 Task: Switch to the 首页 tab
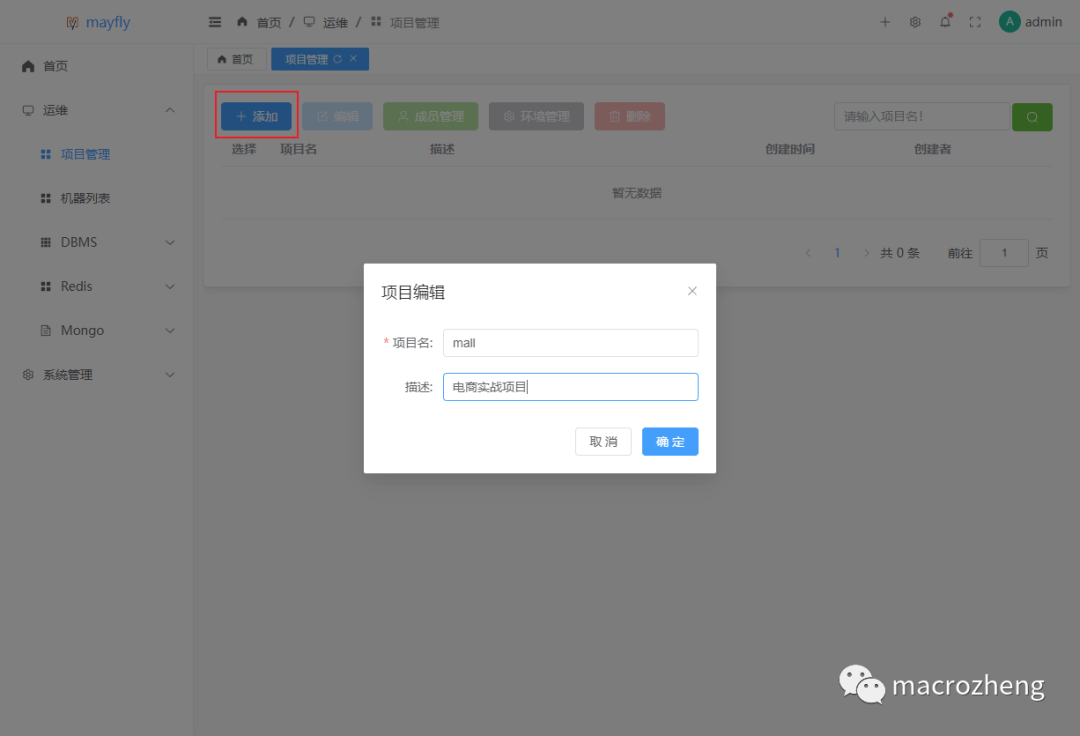(236, 59)
